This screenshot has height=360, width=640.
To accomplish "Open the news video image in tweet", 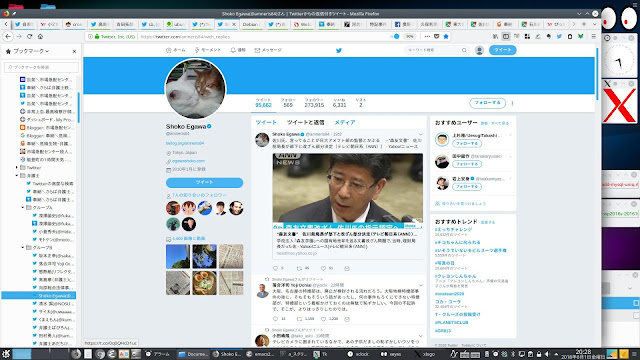I will [x=348, y=191].
